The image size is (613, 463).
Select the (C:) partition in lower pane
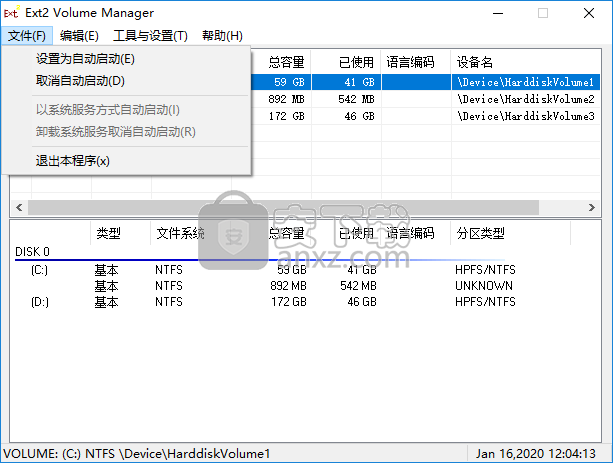coord(39,270)
